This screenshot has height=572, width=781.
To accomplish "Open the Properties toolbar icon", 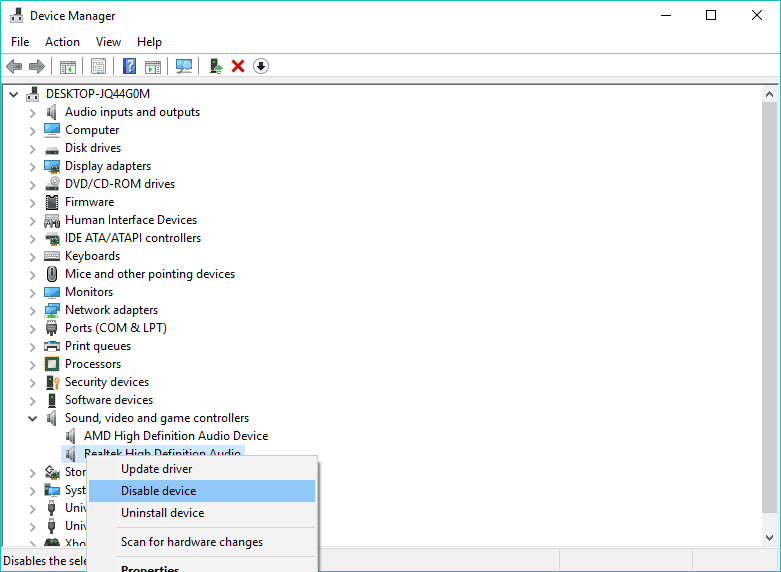I will [99, 66].
